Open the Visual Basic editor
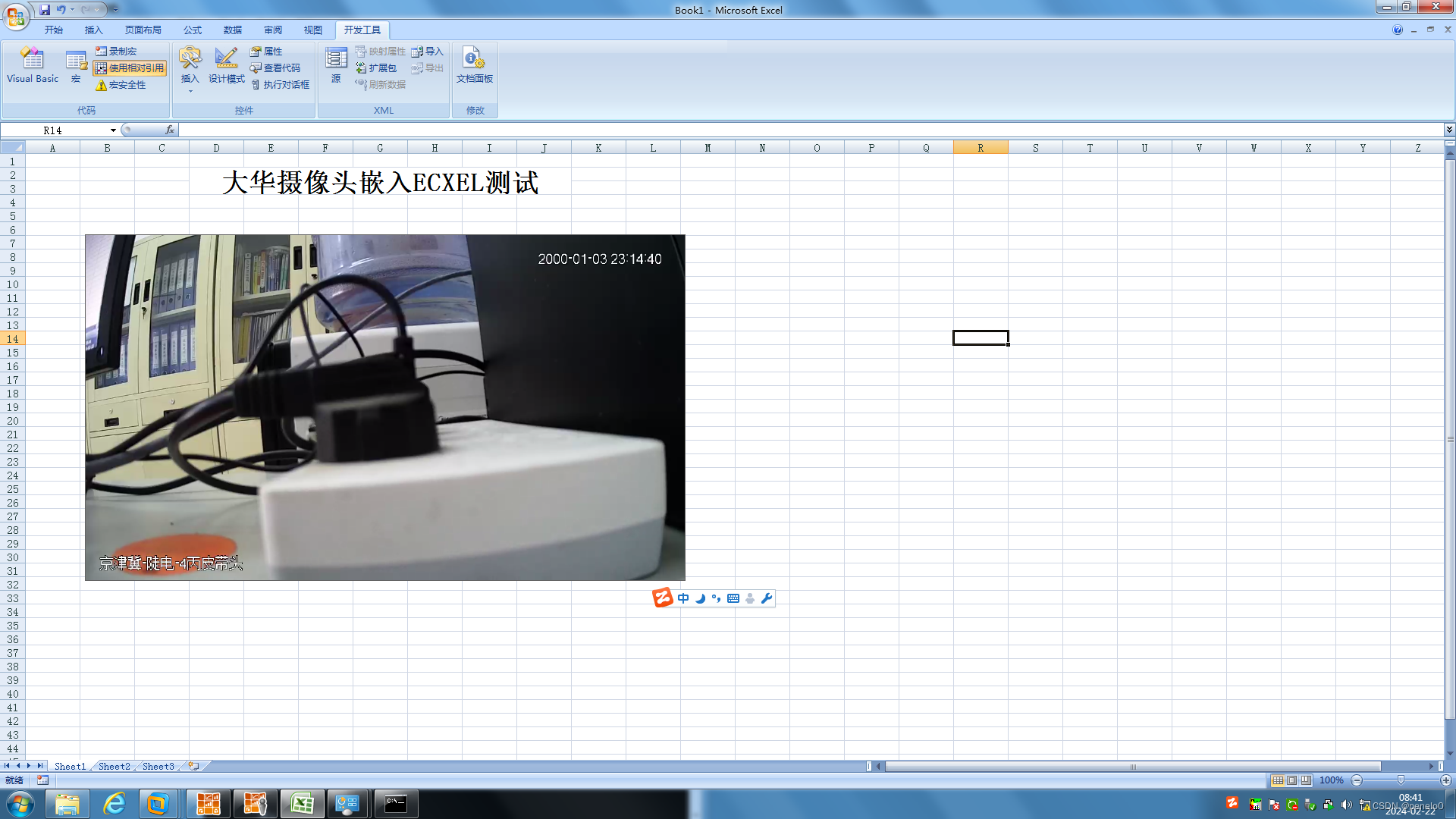 tap(32, 64)
